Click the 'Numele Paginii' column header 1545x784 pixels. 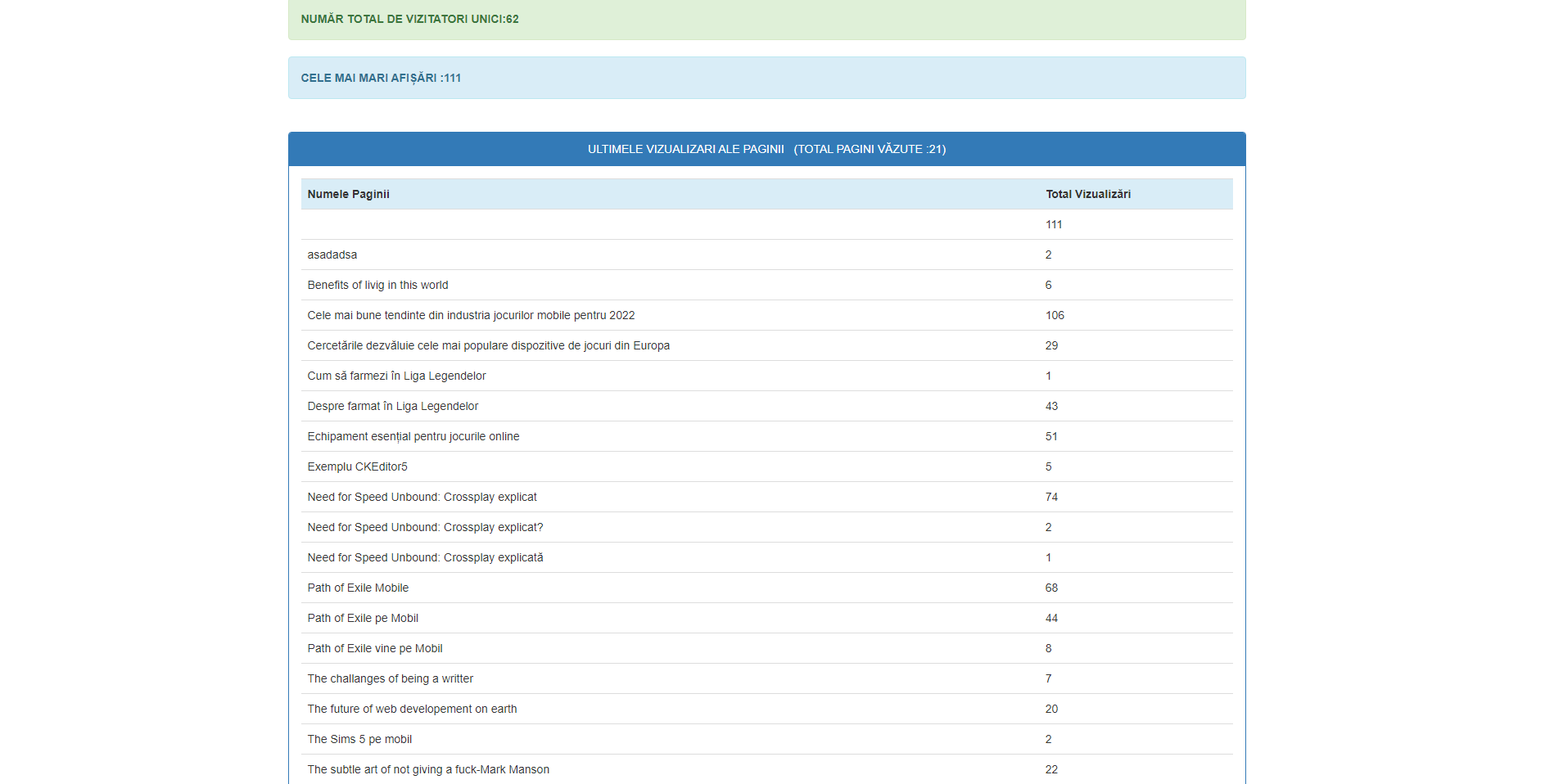click(x=348, y=194)
